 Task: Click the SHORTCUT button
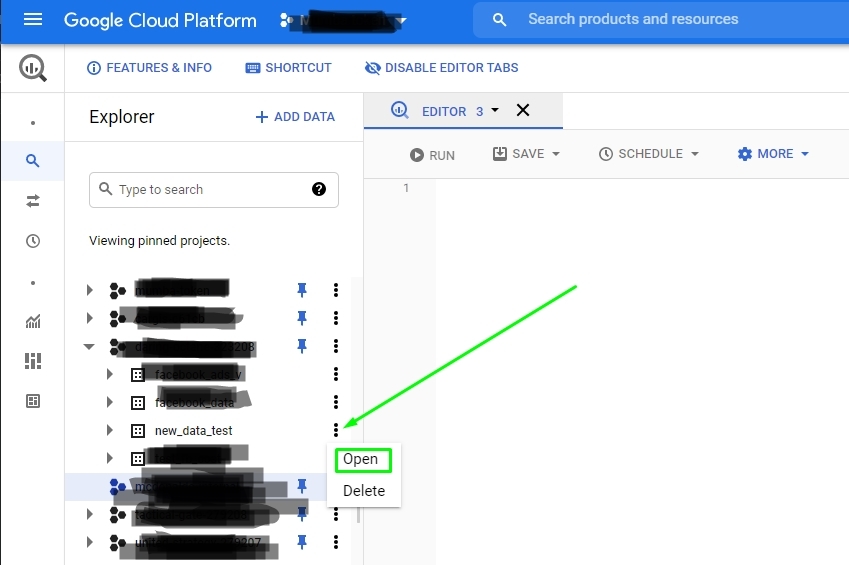coord(288,68)
